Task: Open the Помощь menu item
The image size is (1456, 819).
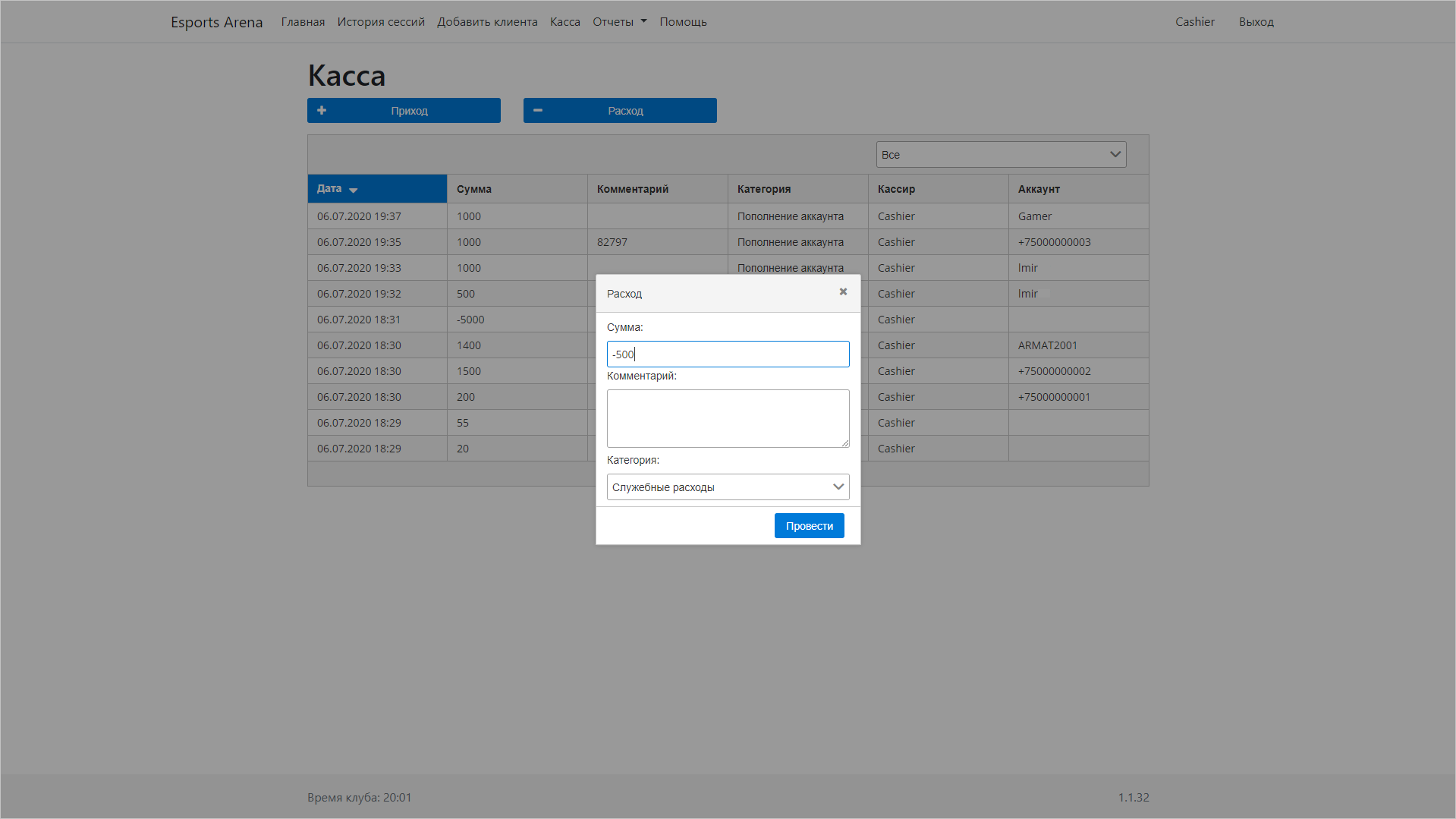Action: 683,22
